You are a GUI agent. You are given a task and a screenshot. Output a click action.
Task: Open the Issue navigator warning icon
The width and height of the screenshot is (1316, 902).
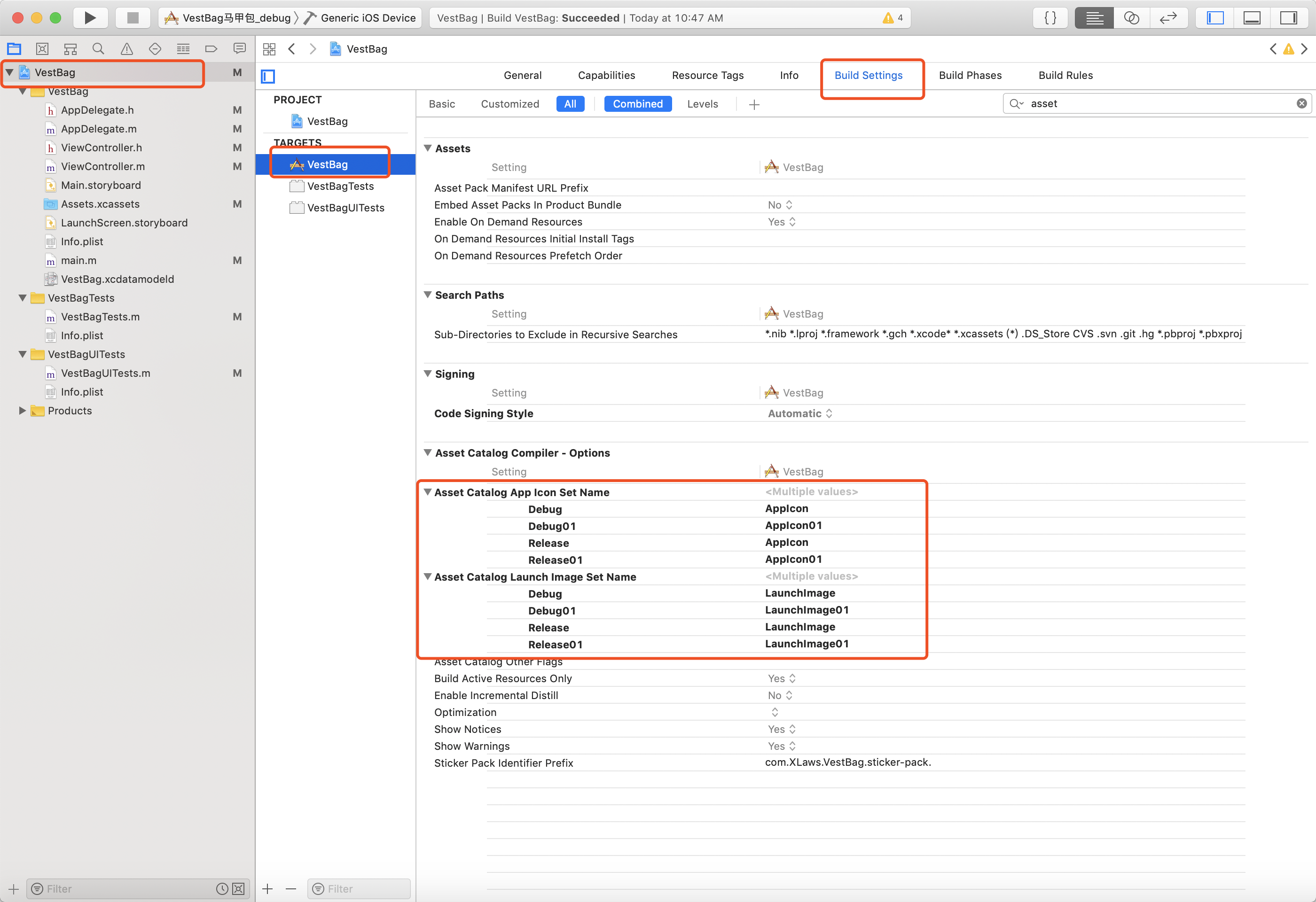126,49
